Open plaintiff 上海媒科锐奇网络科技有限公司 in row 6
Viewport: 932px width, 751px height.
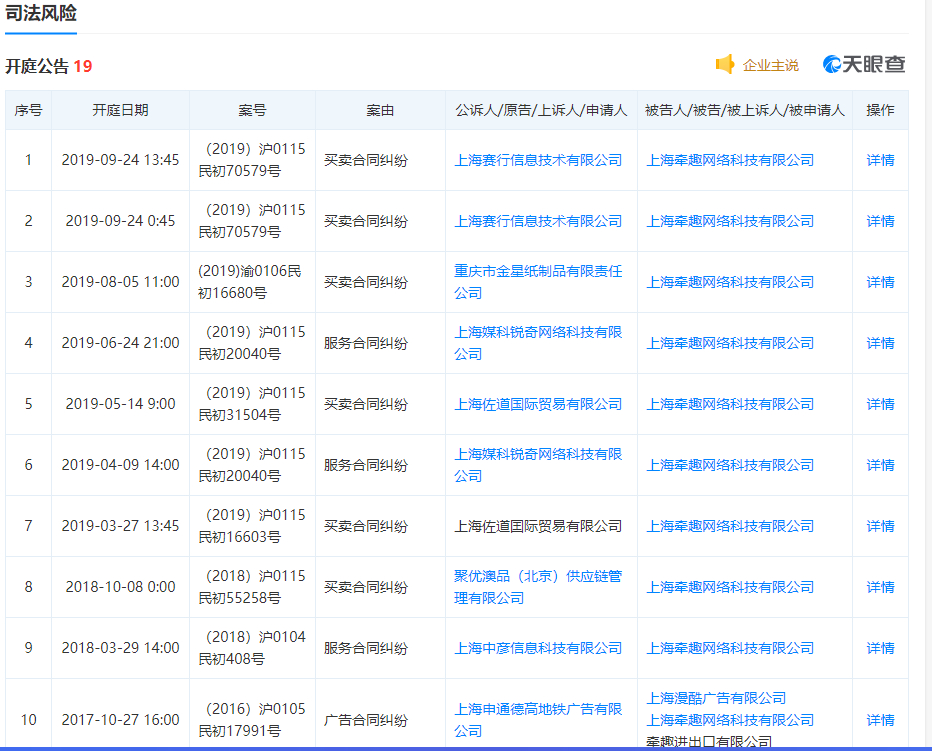(x=538, y=465)
